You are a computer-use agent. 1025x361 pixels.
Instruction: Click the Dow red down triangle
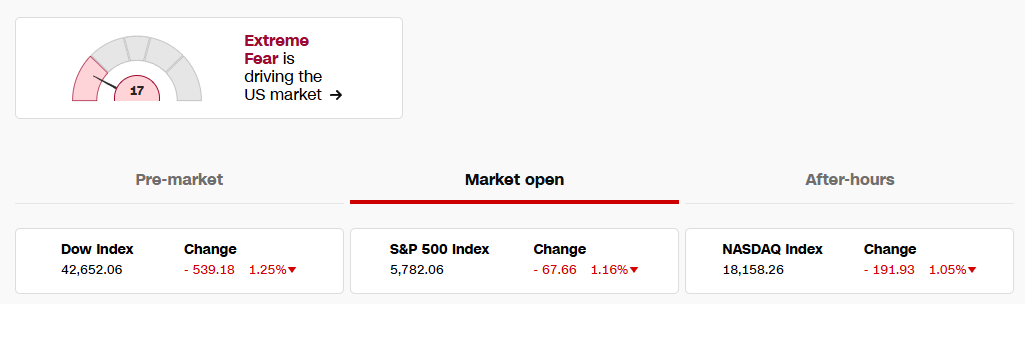292,270
